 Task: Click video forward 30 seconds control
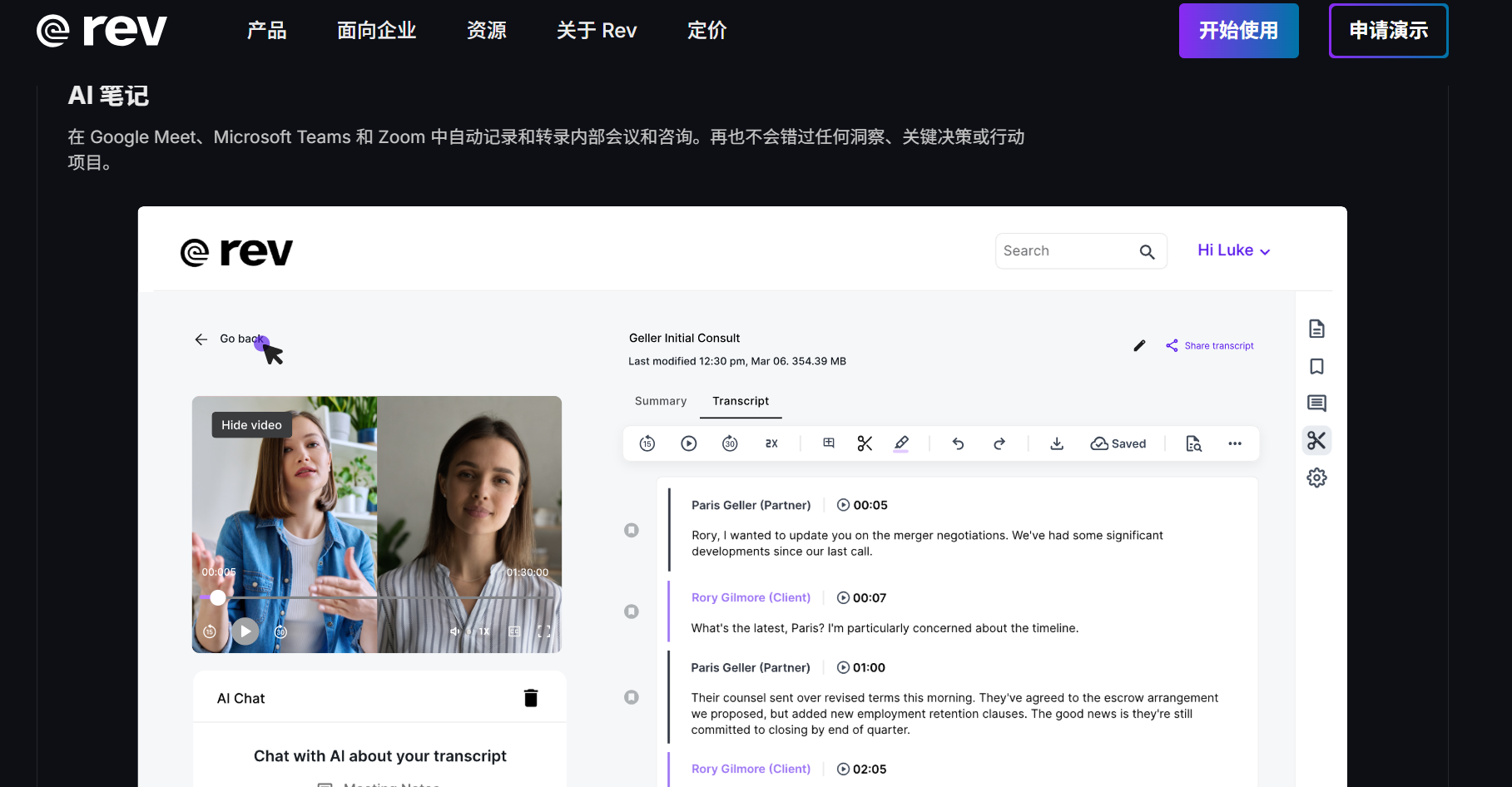pyautogui.click(x=281, y=631)
